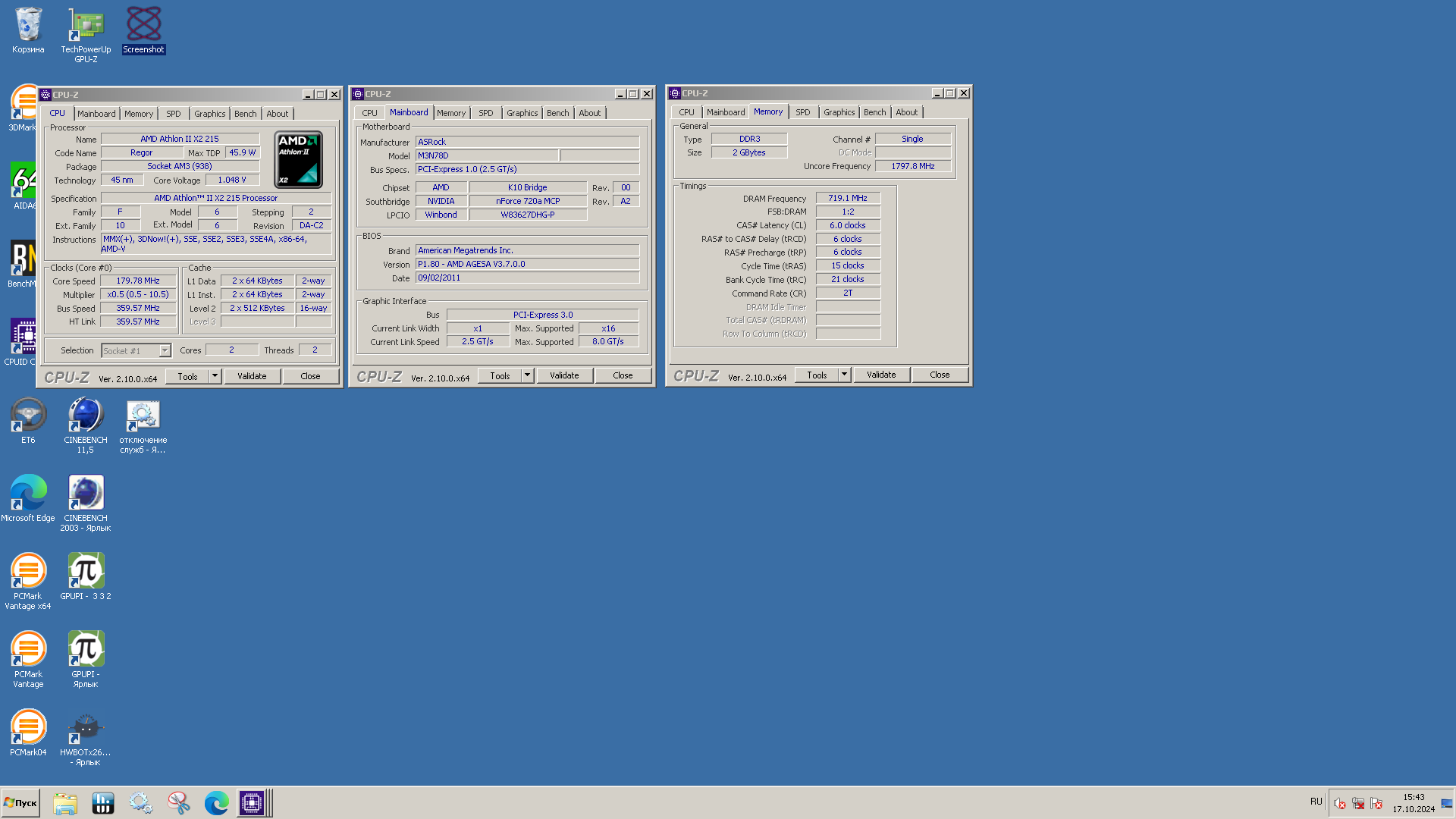The height and width of the screenshot is (819, 1456).
Task: Click Validate in the Mainboard window
Action: (x=564, y=375)
